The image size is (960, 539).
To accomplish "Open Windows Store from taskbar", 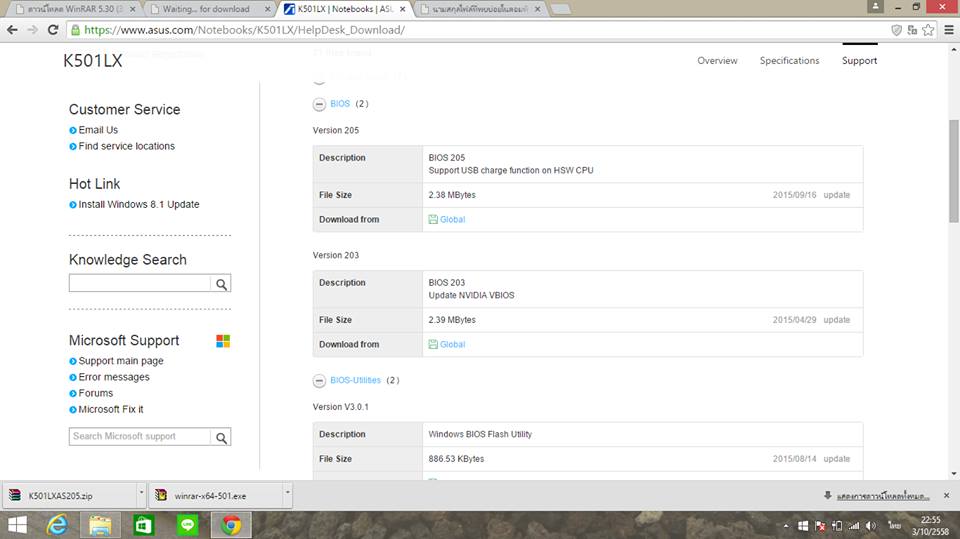I will click(144, 525).
